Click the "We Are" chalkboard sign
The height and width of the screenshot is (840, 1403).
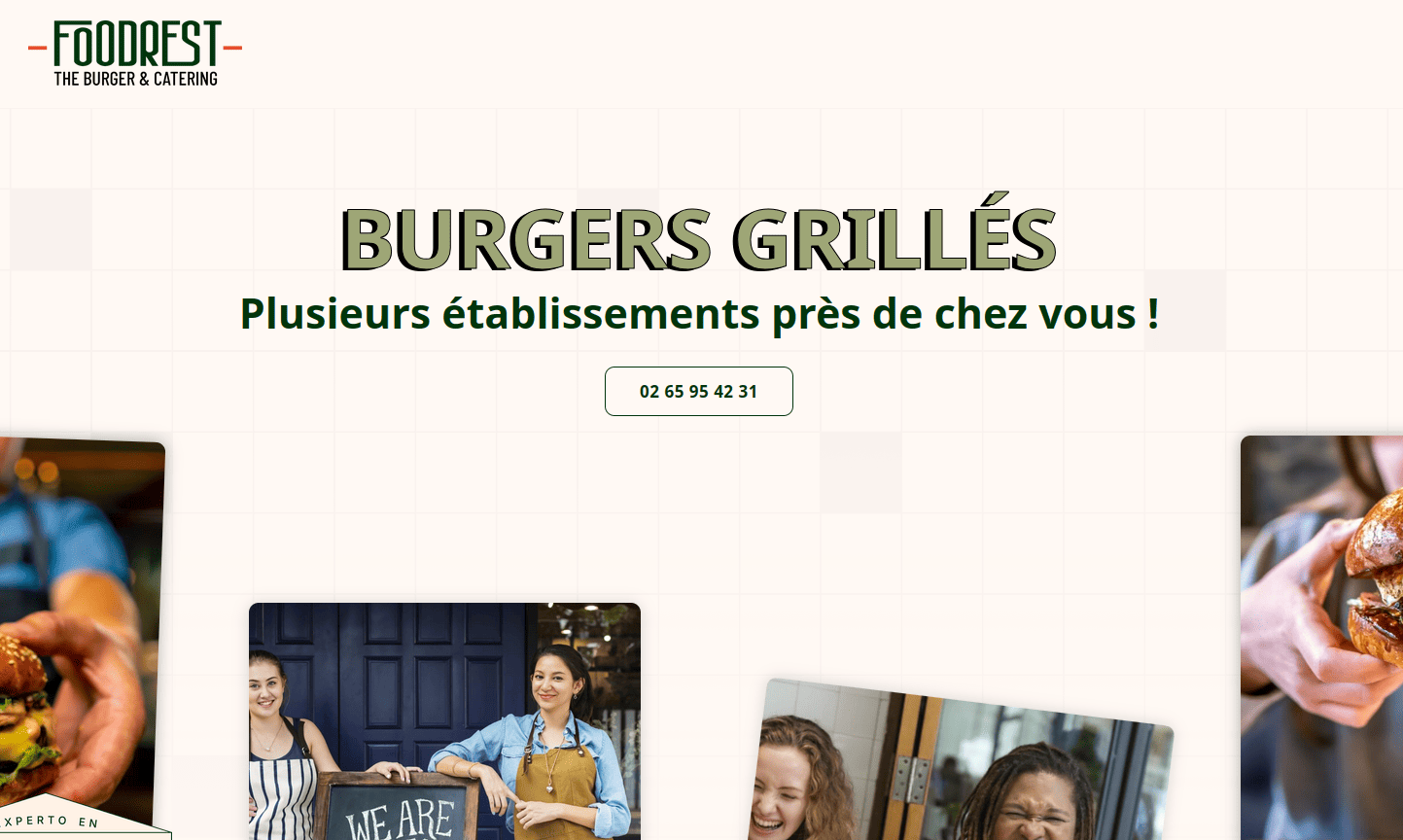pyautogui.click(x=399, y=809)
